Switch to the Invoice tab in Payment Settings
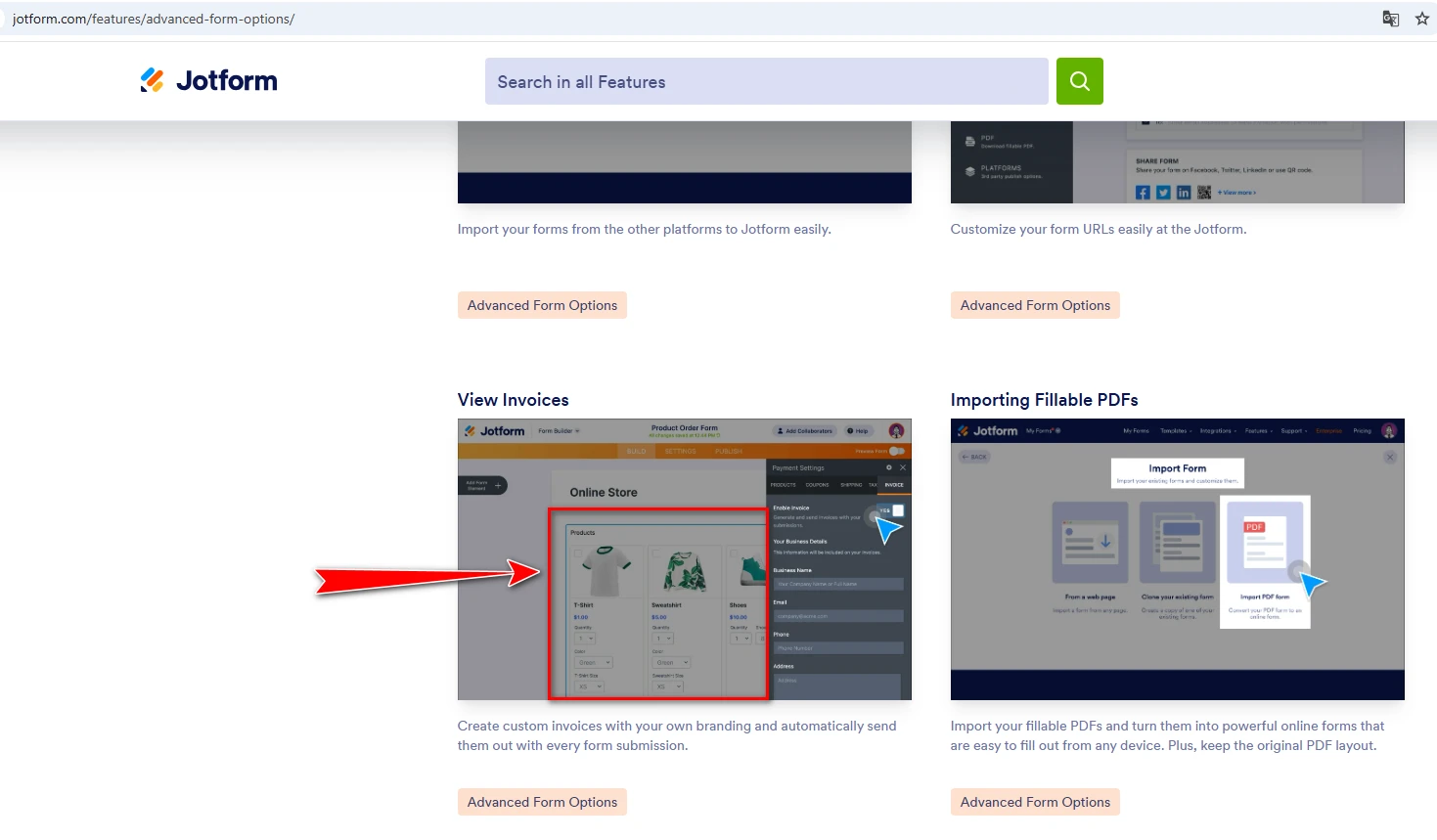1437x840 pixels. click(x=894, y=485)
